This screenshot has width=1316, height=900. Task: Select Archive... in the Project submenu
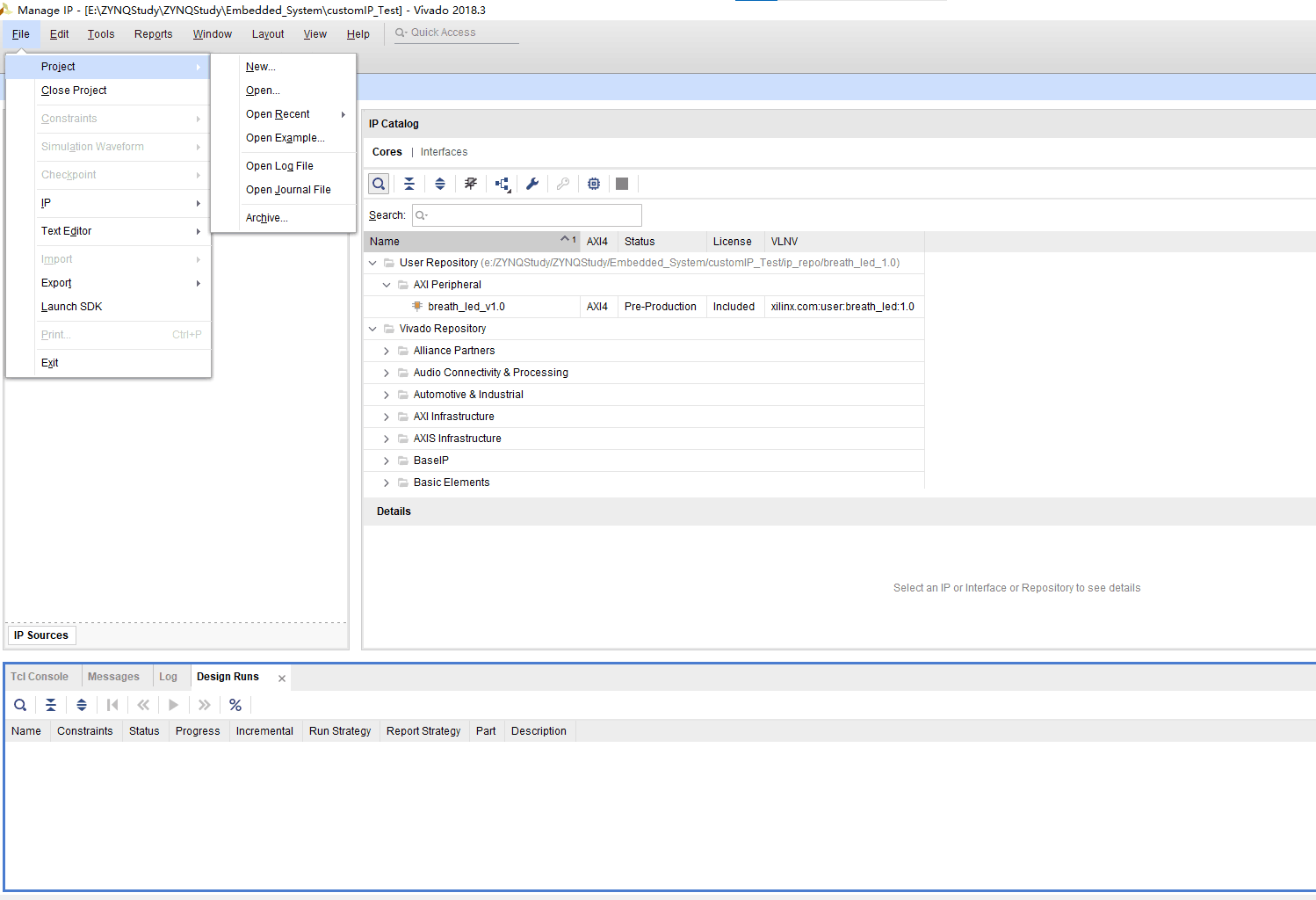pyautogui.click(x=284, y=218)
